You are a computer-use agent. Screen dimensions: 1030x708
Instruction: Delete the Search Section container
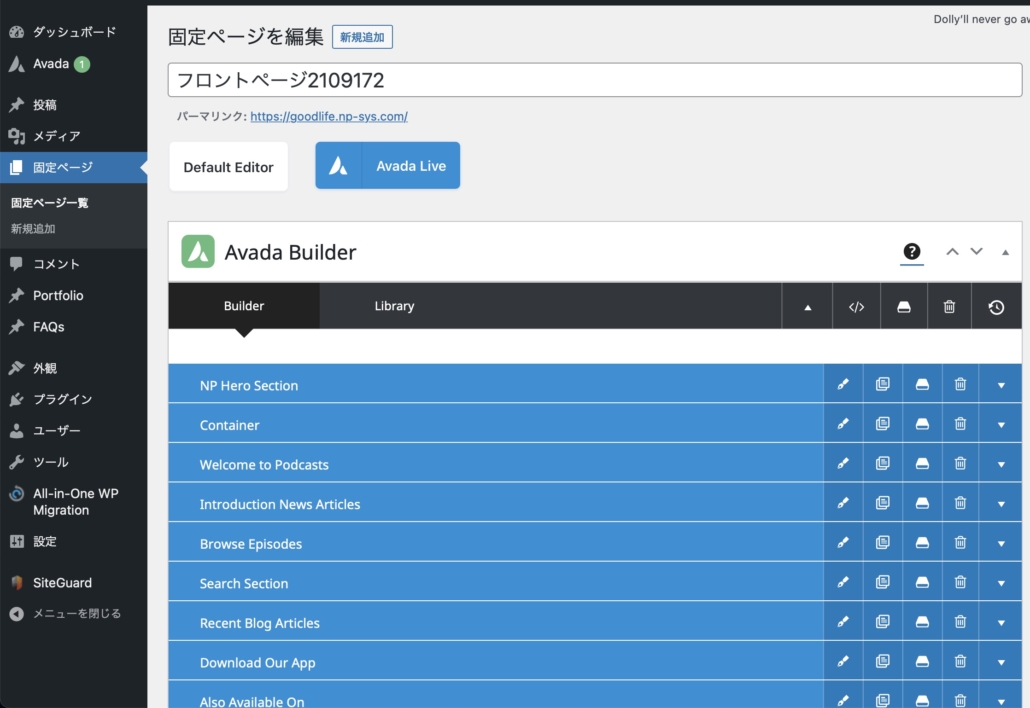click(x=960, y=582)
